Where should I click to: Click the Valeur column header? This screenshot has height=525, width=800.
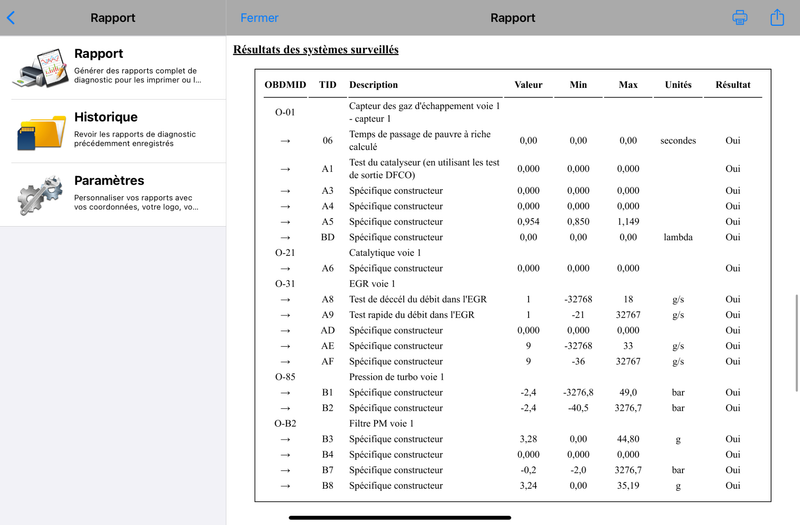(x=528, y=85)
